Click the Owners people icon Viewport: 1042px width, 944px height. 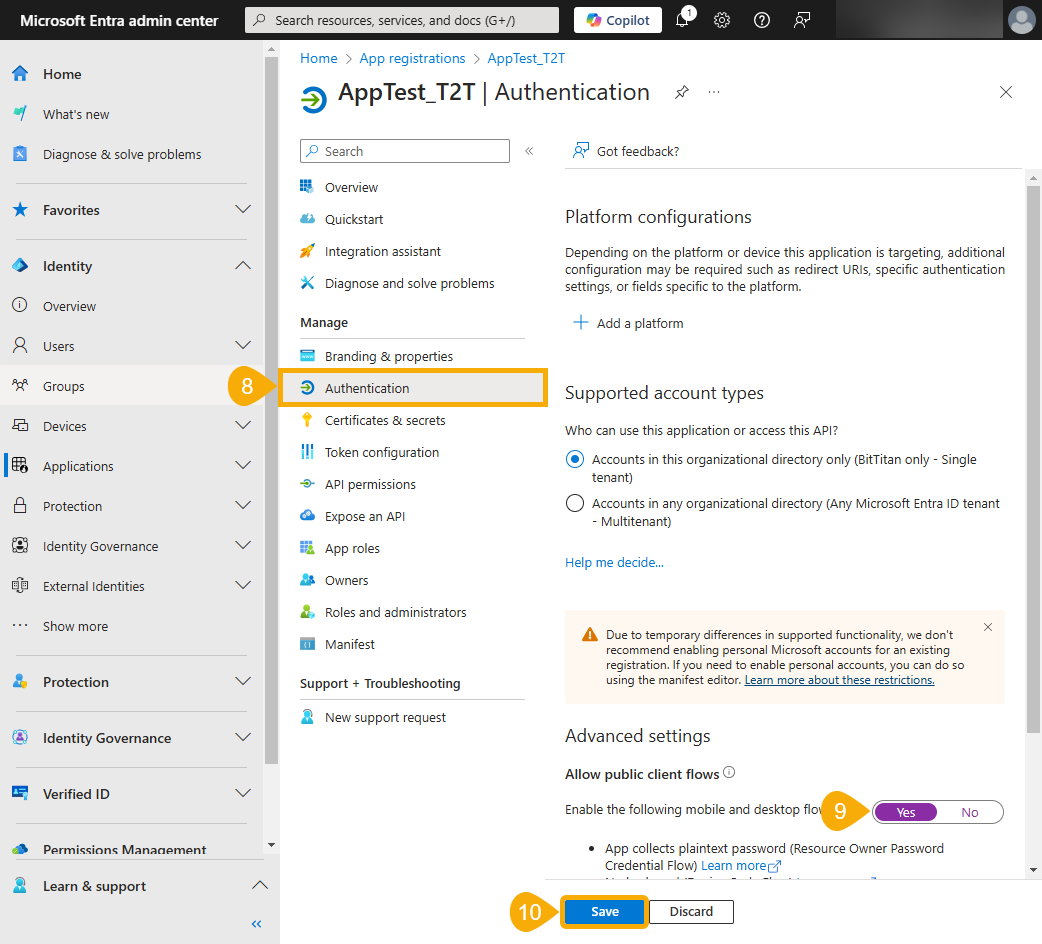(x=307, y=579)
